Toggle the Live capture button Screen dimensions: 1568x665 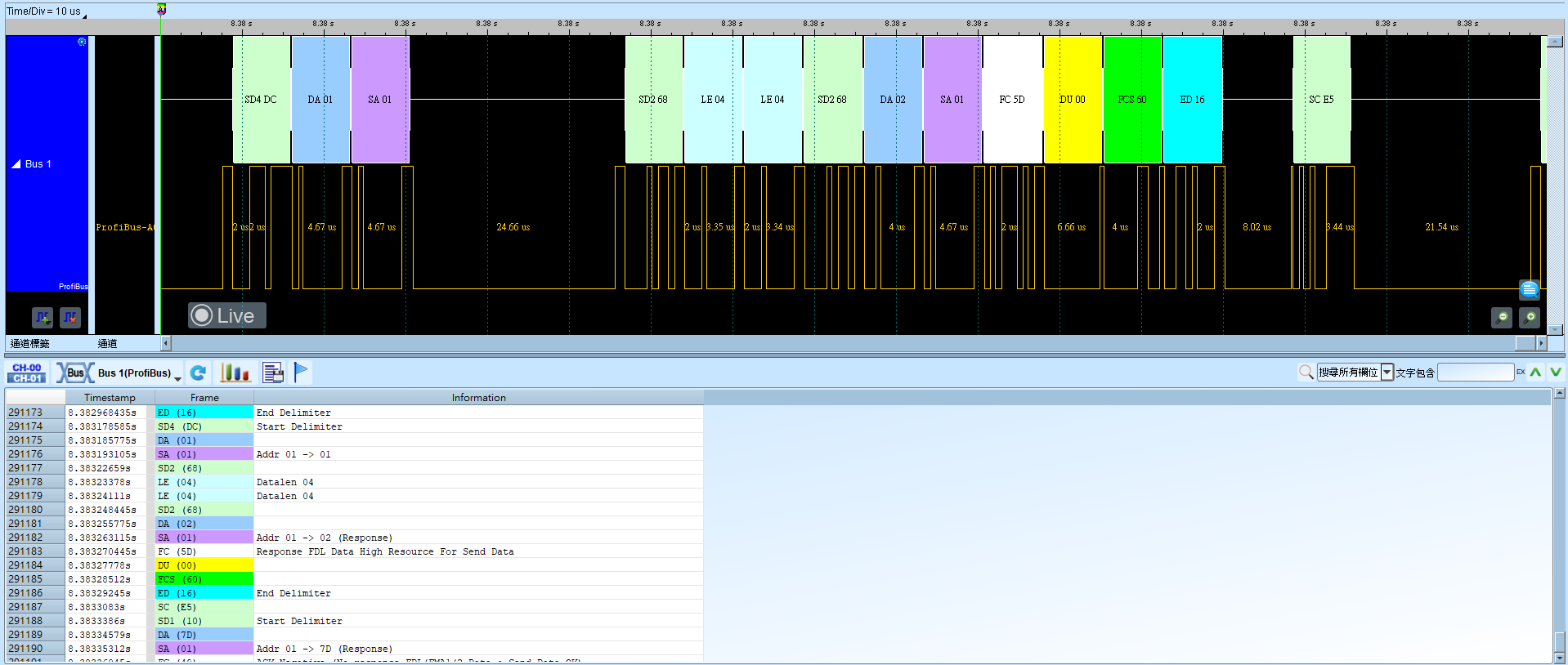227,315
